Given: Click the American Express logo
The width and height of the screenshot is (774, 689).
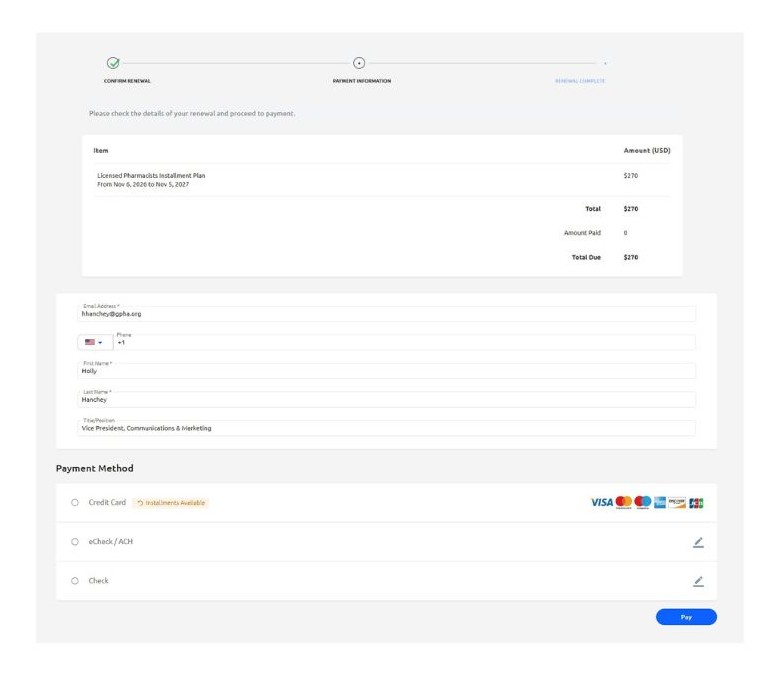Looking at the screenshot, I should click(x=660, y=502).
